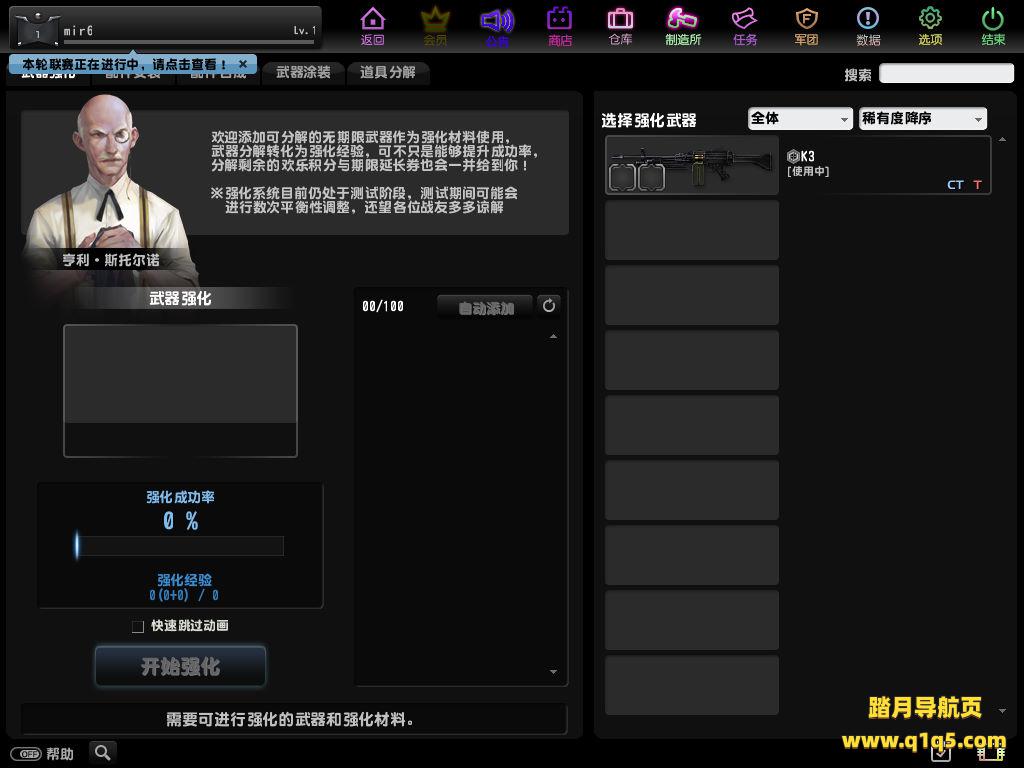
Task: Open the 会员 crown icon
Action: pyautogui.click(x=435, y=25)
